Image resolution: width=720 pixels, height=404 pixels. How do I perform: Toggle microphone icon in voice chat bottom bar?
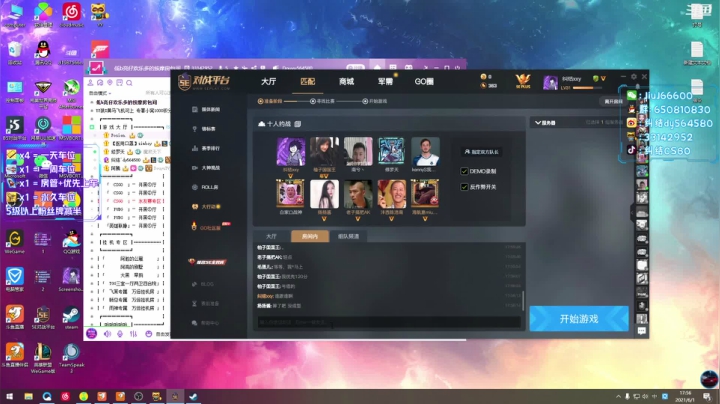tap(120, 334)
